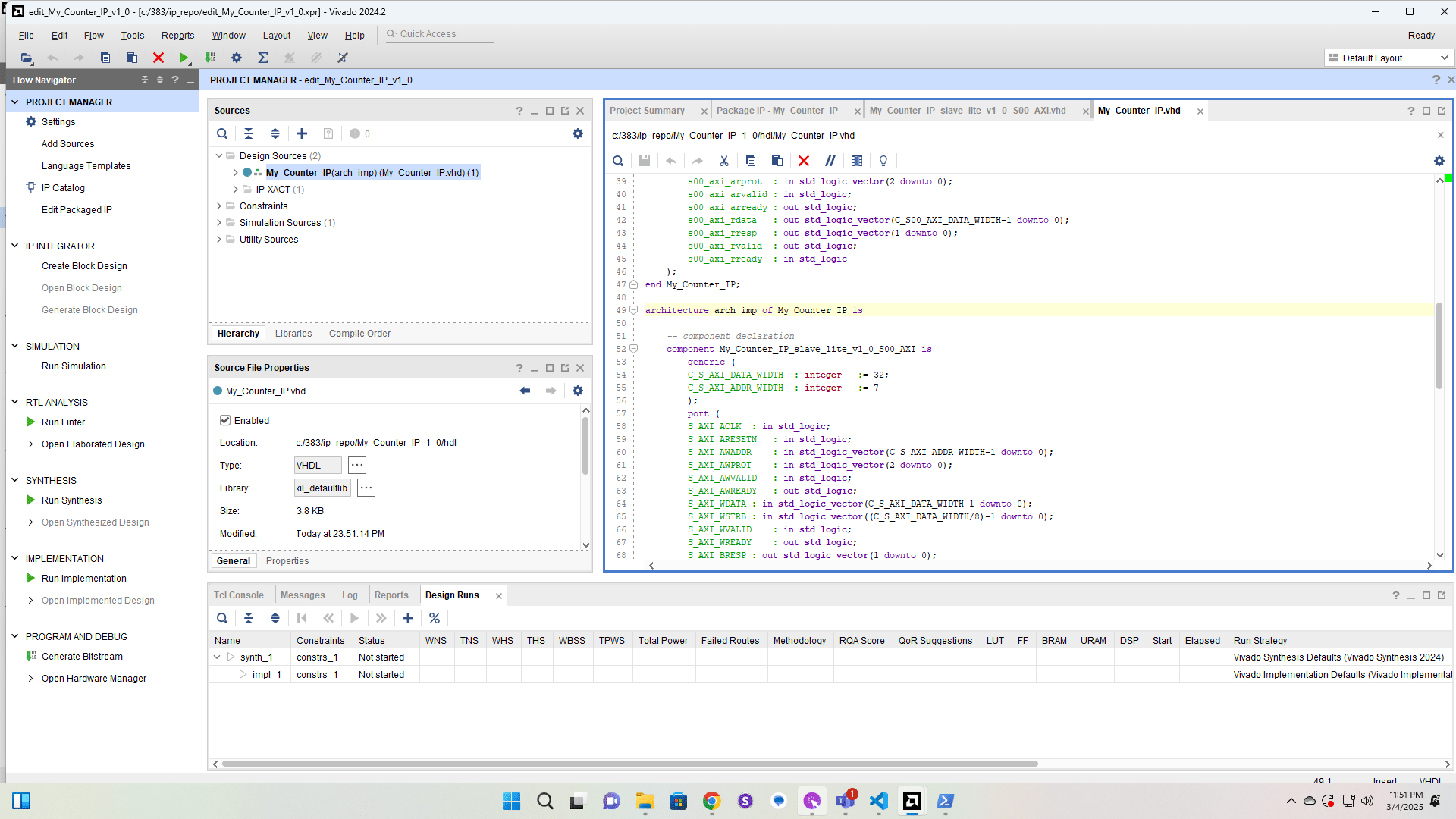The width and height of the screenshot is (1456, 819).
Task: Toggle comment lines icon in editor toolbar
Action: point(830,161)
